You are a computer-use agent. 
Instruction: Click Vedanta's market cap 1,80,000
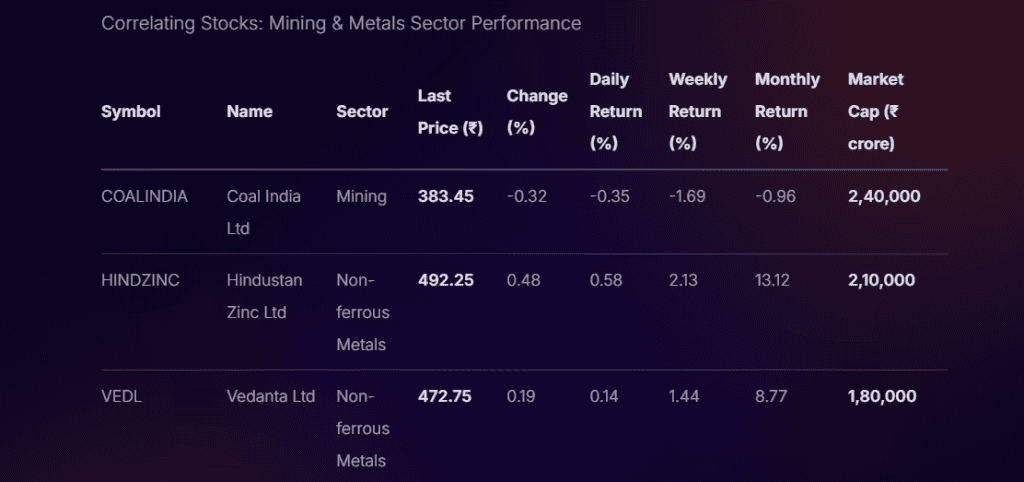coord(882,396)
